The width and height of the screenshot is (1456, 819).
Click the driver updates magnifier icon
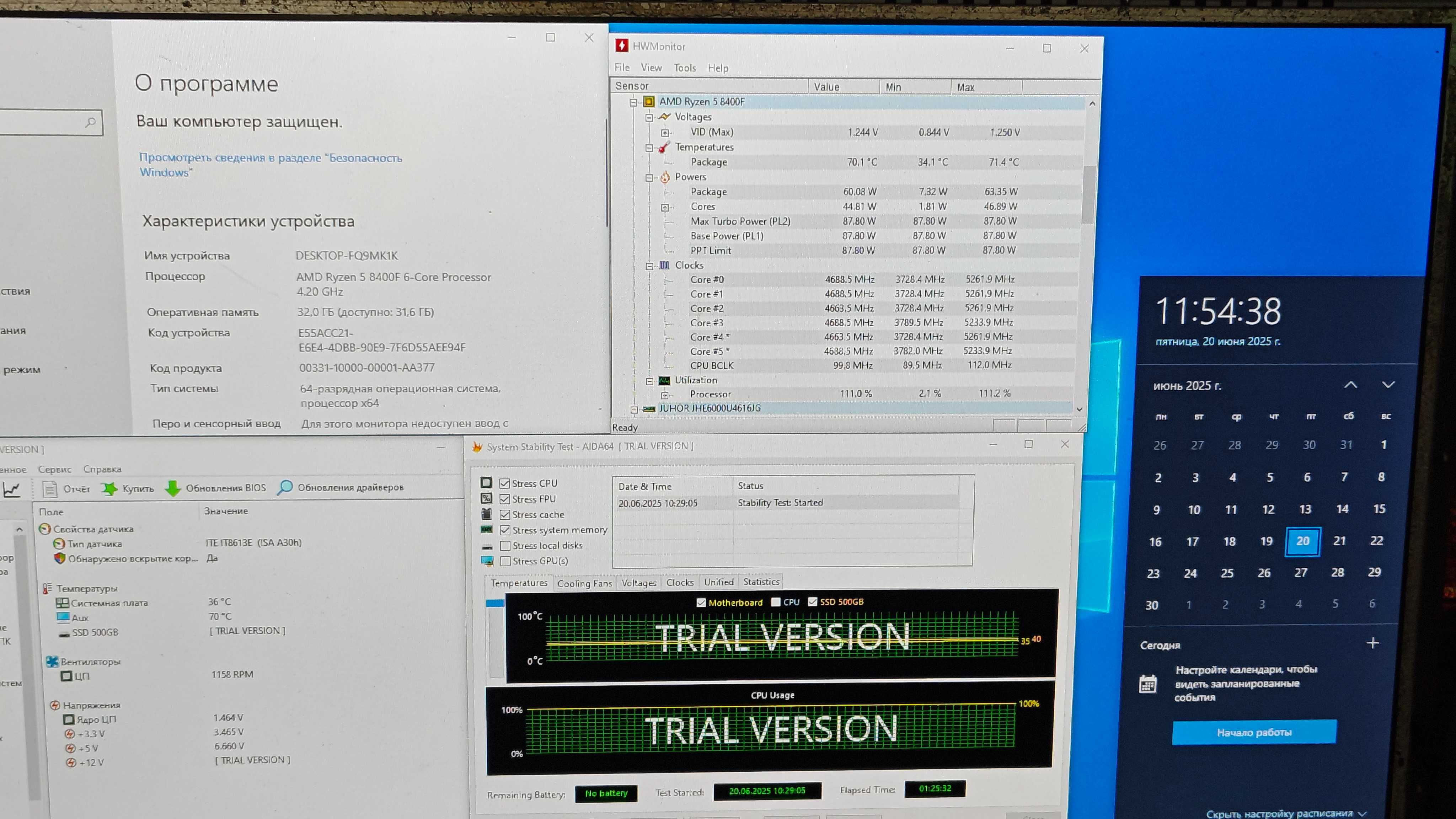coord(284,488)
